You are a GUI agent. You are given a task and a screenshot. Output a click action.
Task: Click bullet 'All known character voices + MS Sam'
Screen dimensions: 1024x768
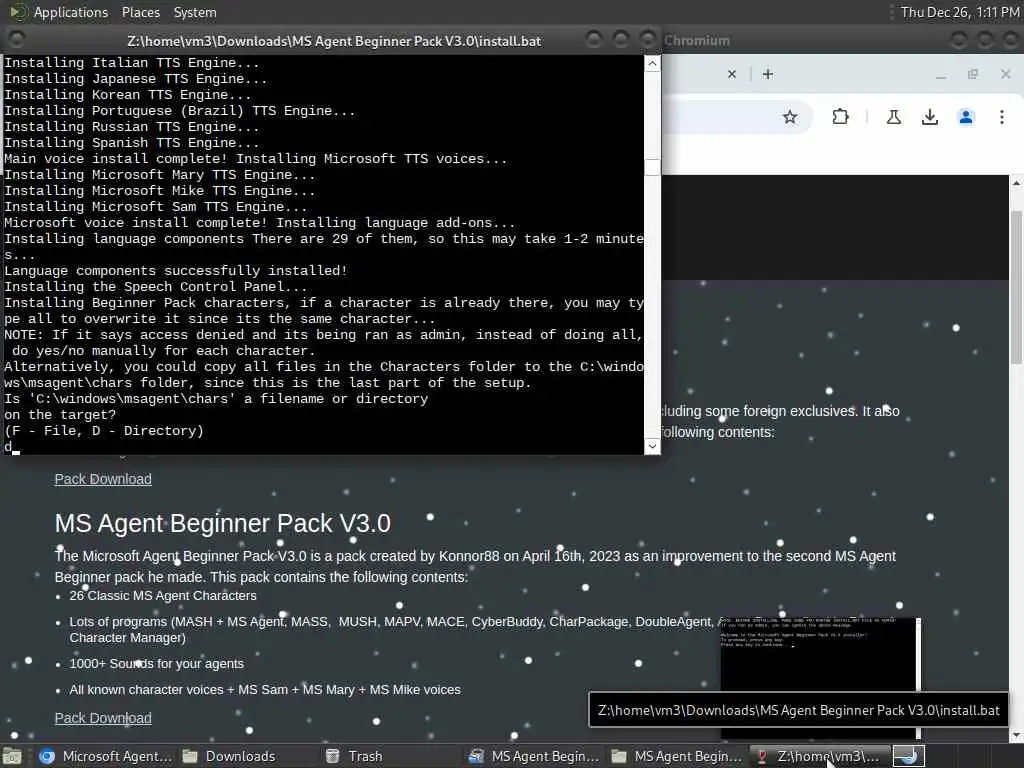pos(264,690)
